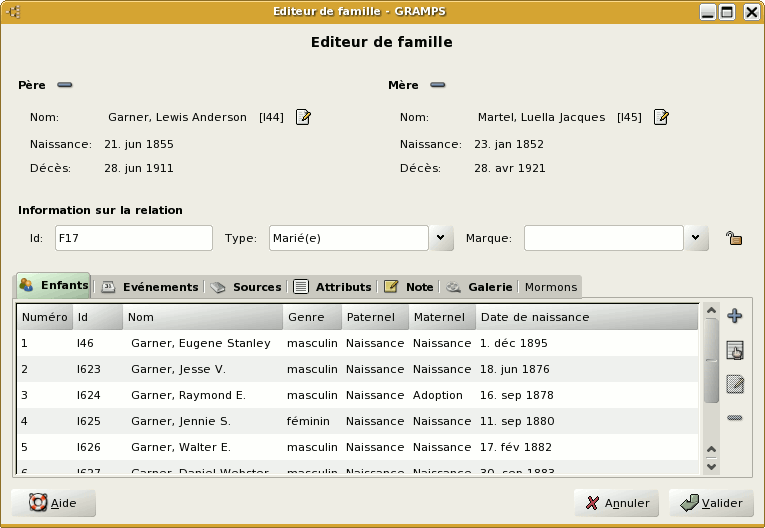Switch to the Evénements tab
Viewport: 765px width, 528px height.
point(150,287)
